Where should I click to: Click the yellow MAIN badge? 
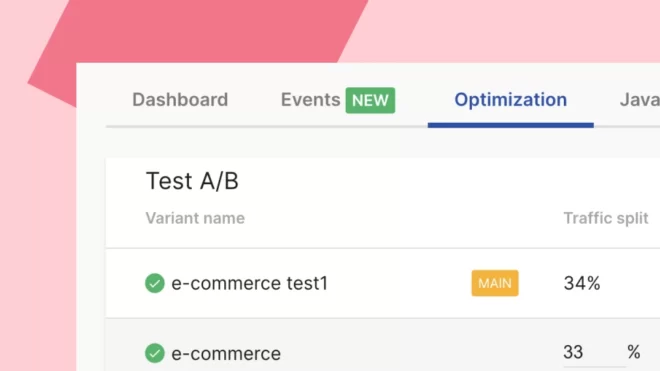point(495,283)
